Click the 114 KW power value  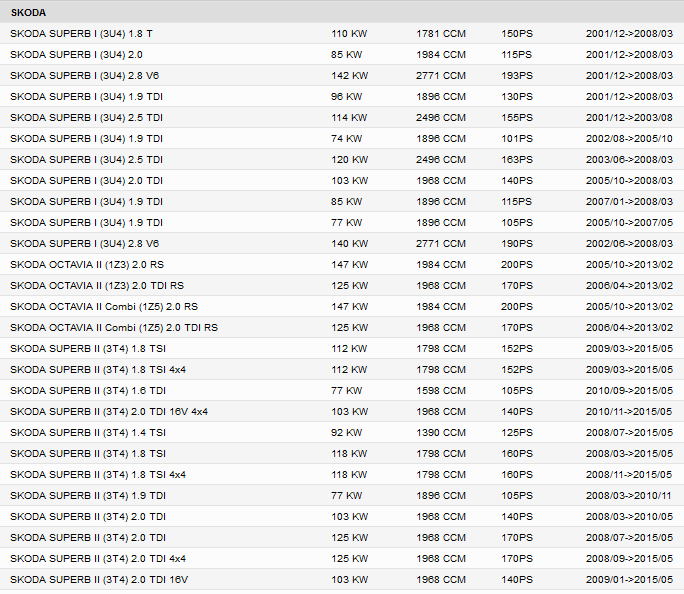[349, 117]
